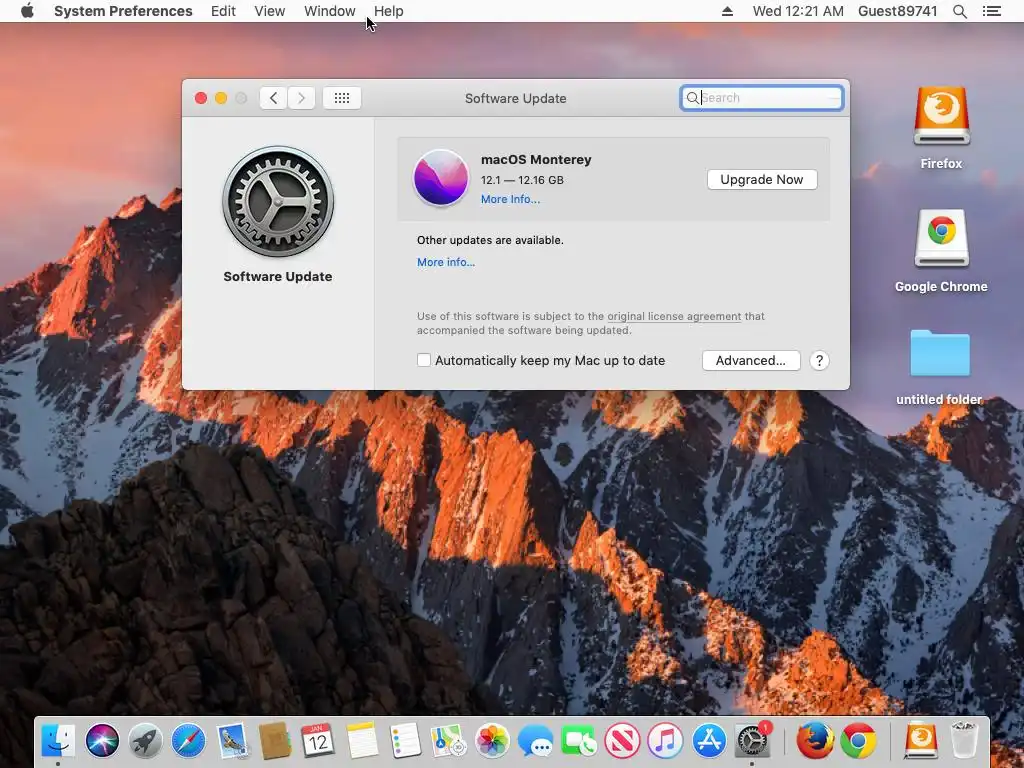
Task: Open Firefox disk image in the Dock
Action: [x=920, y=741]
